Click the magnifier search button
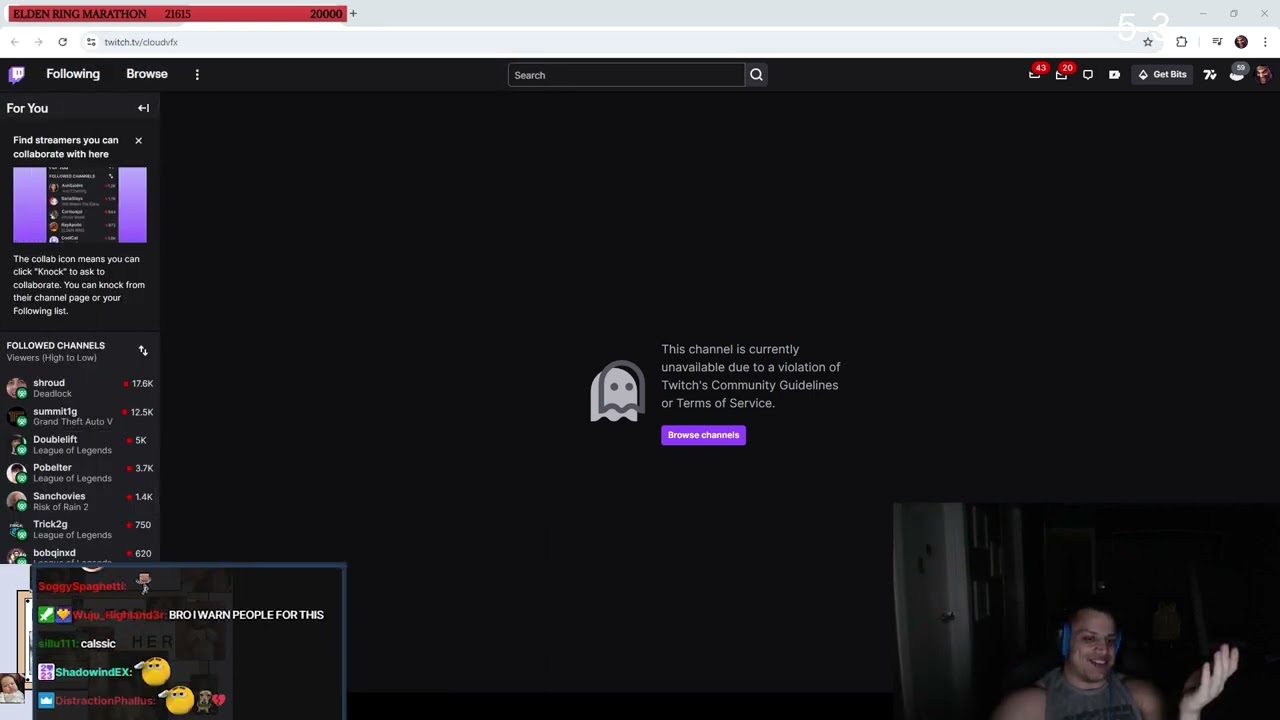This screenshot has width=1280, height=720. [756, 75]
